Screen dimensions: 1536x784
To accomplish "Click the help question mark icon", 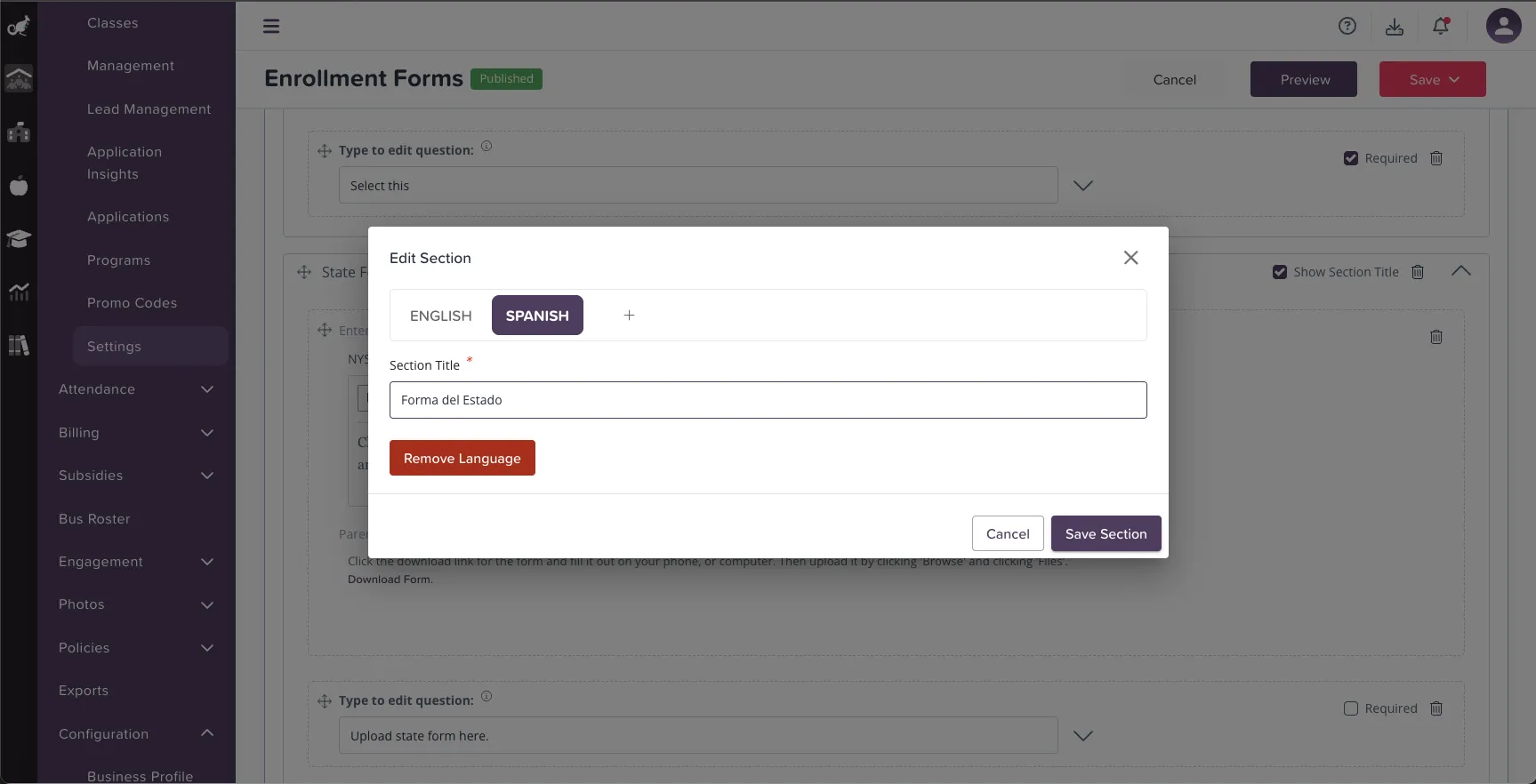I will click(1347, 27).
